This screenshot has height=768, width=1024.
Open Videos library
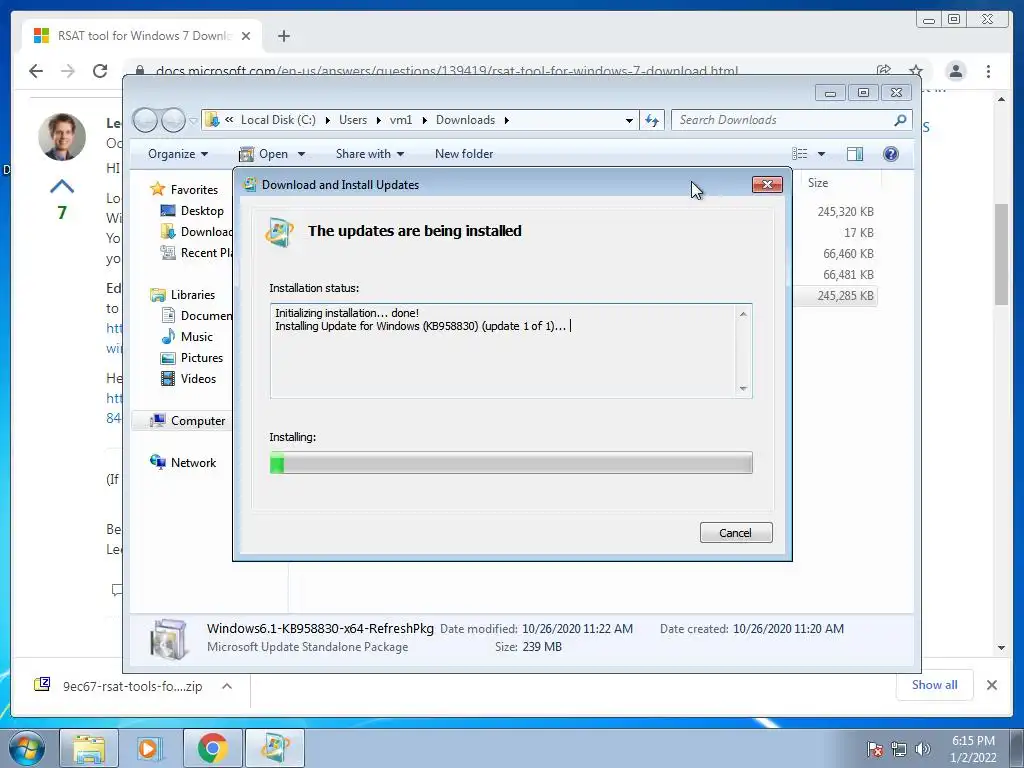pos(199,379)
